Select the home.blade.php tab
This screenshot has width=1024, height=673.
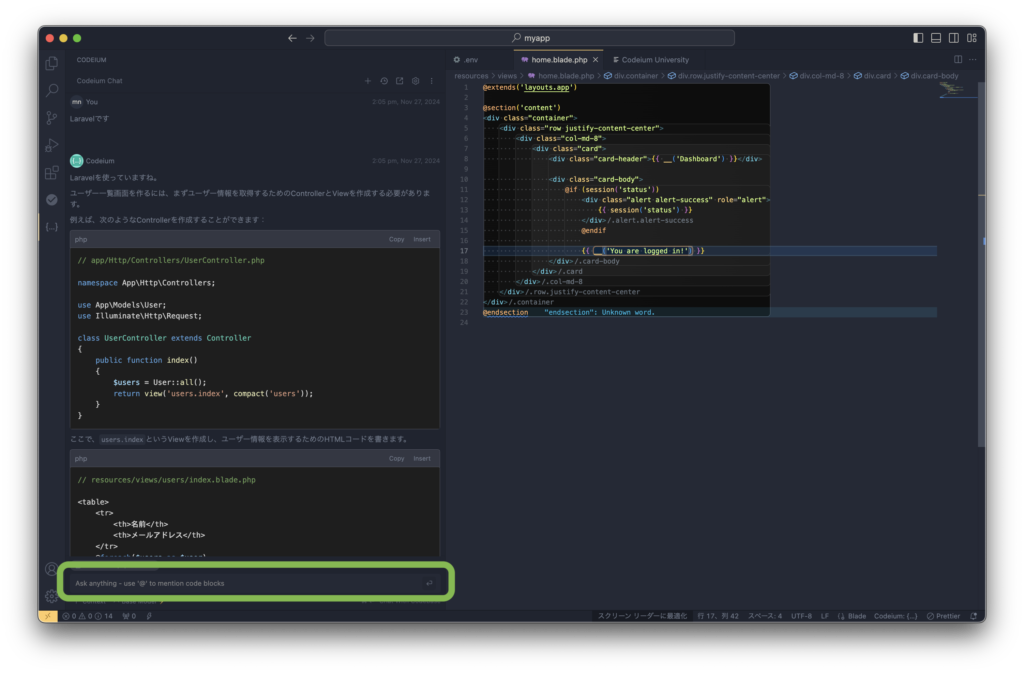click(x=559, y=59)
